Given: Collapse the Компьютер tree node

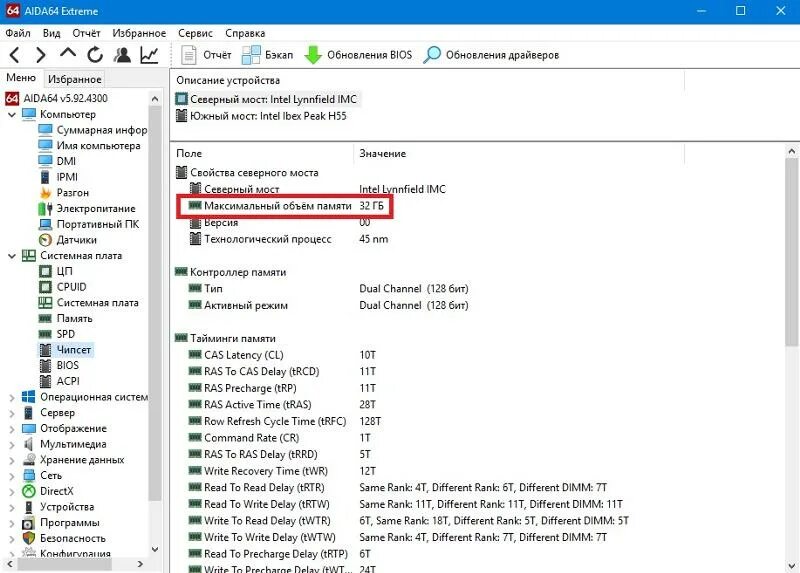Looking at the screenshot, I should click(12, 114).
